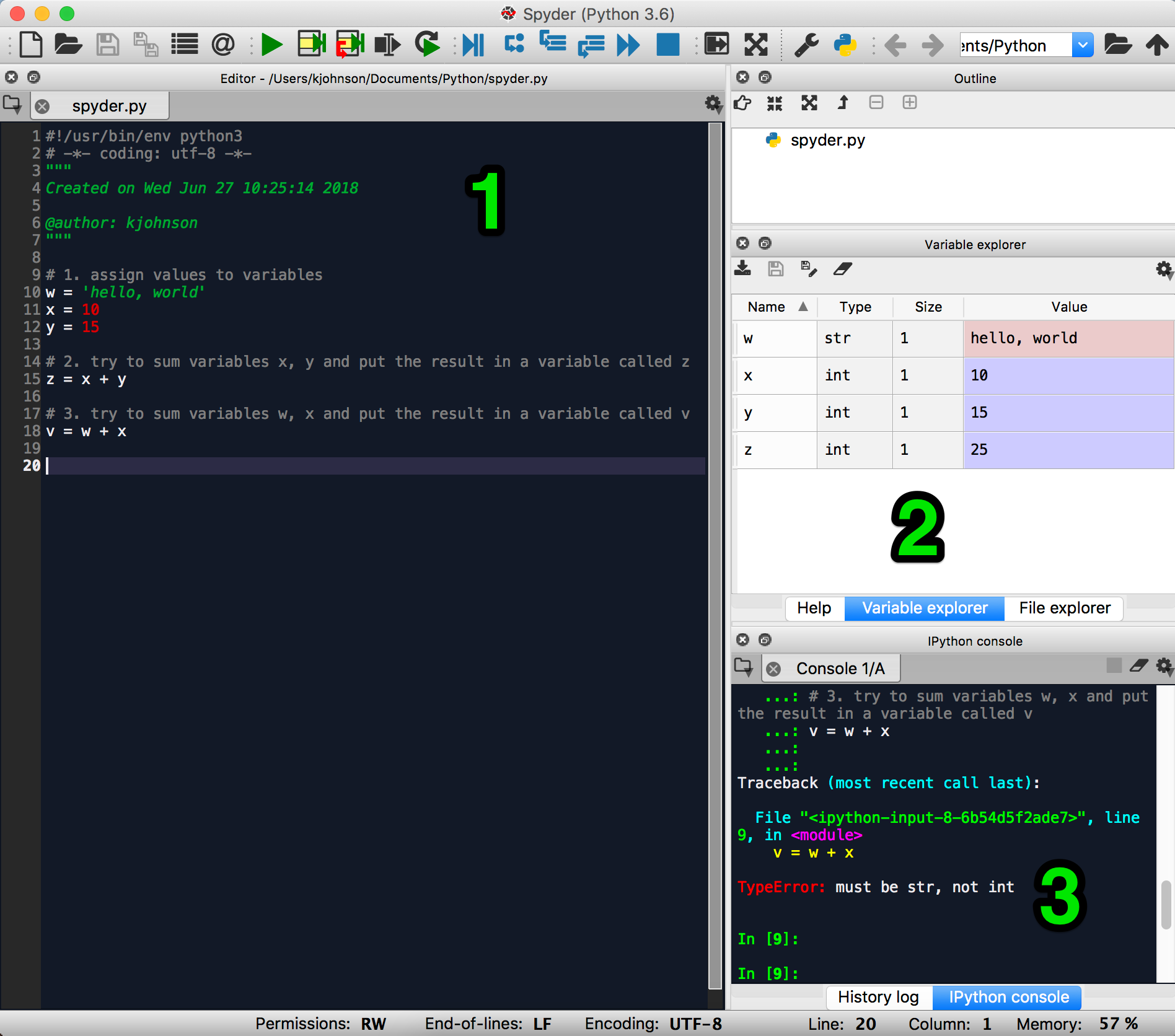
Task: Go forward with the right arrow icon
Action: coord(933,45)
